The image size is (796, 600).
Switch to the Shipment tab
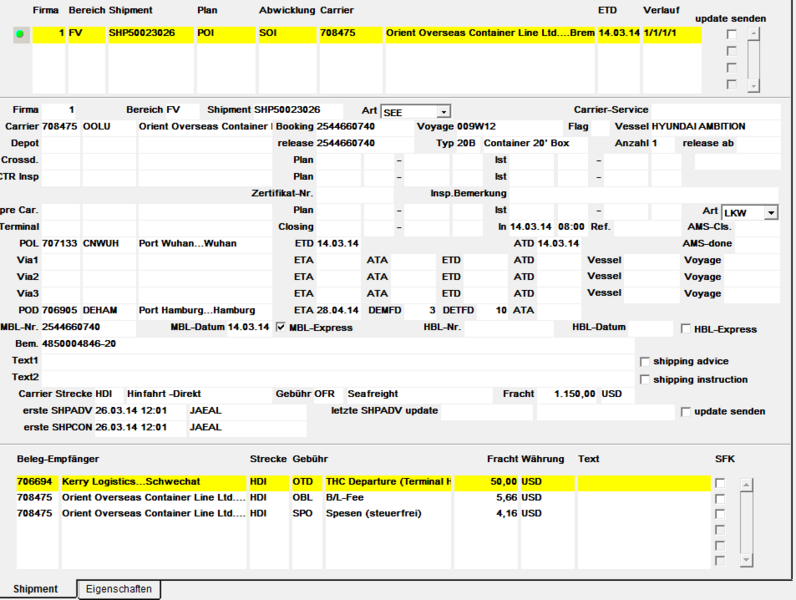tap(36, 589)
